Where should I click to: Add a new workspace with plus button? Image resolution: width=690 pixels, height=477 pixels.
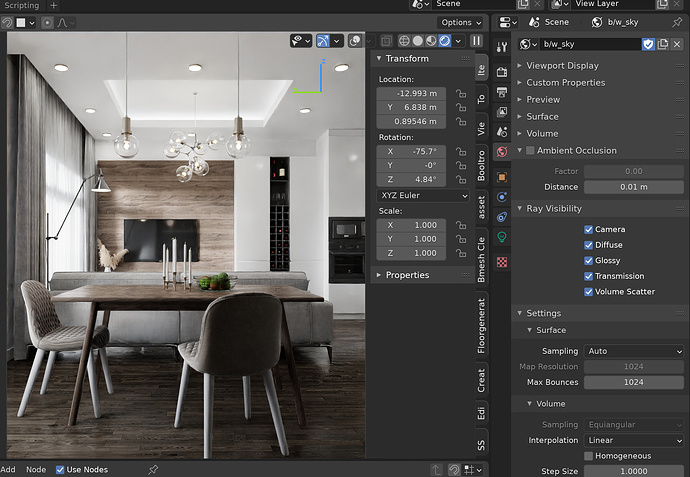click(x=54, y=5)
